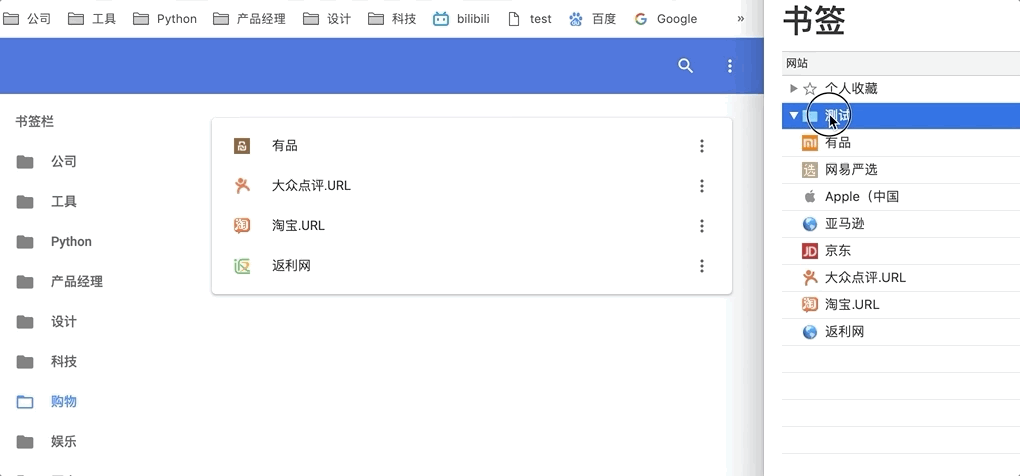Select 淘宝.URL in the right bookmarks panel

click(x=901, y=304)
